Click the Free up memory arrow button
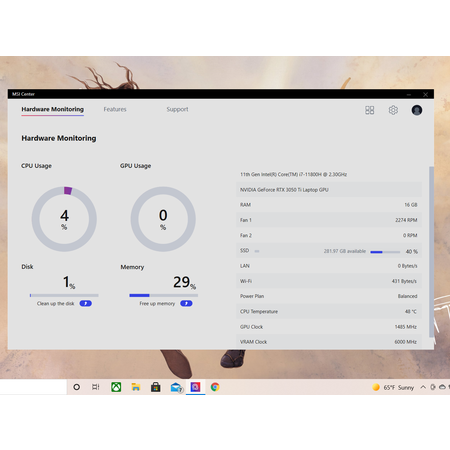The width and height of the screenshot is (450, 450). pyautogui.click(x=186, y=303)
